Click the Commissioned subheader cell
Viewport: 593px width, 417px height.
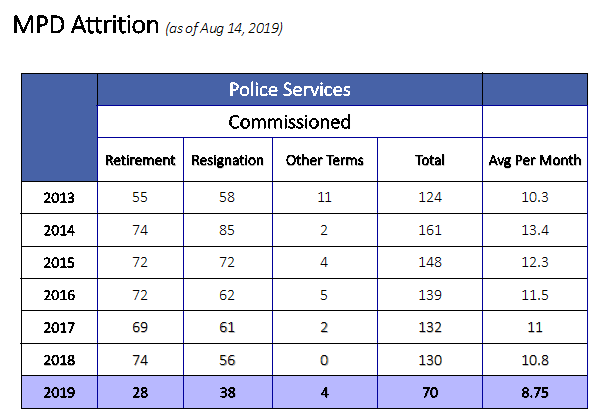click(290, 122)
